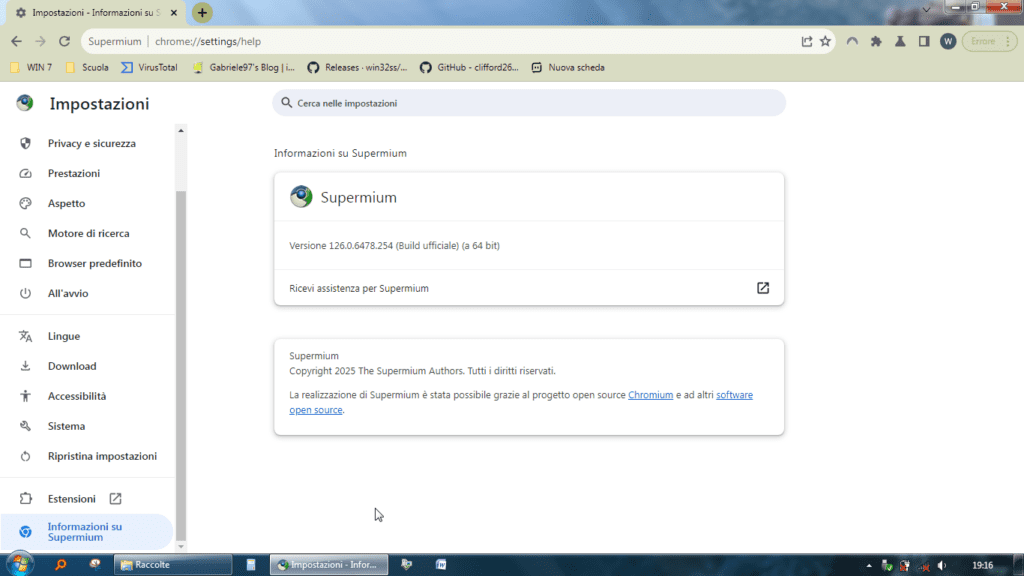Open Sistema settings
1024x576 pixels.
(x=88, y=426)
